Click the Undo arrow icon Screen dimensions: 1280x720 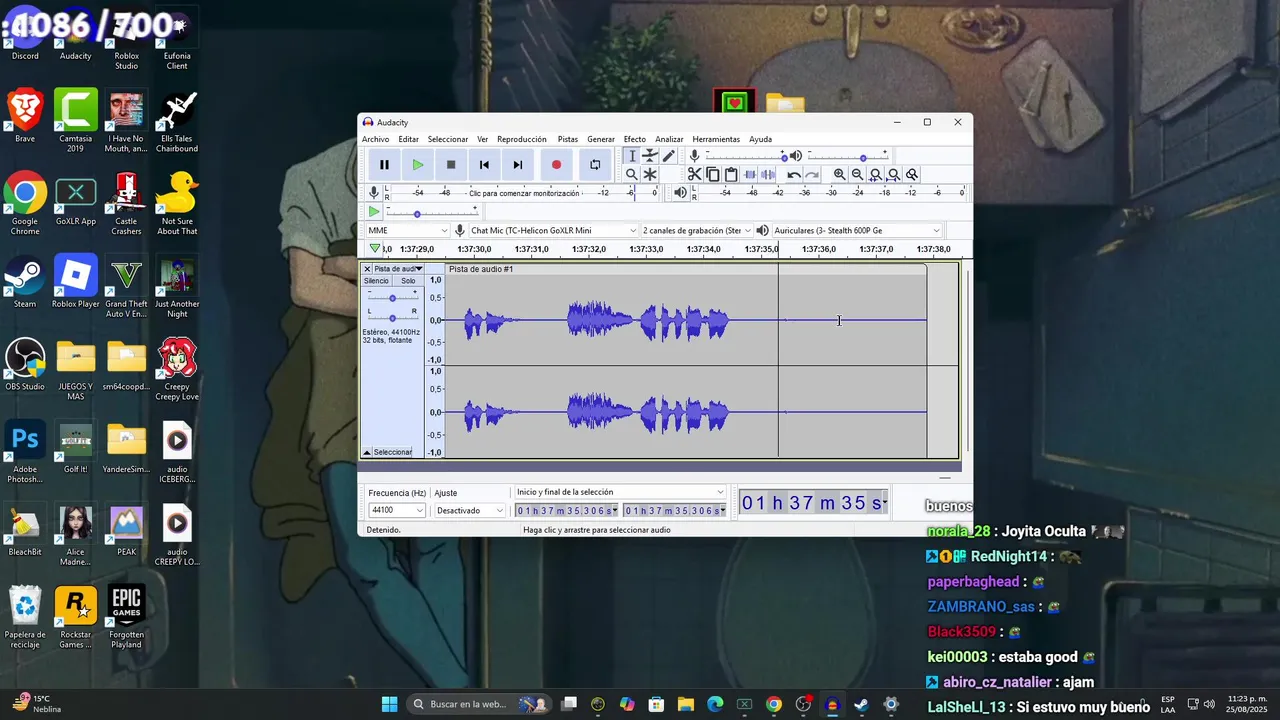(794, 174)
